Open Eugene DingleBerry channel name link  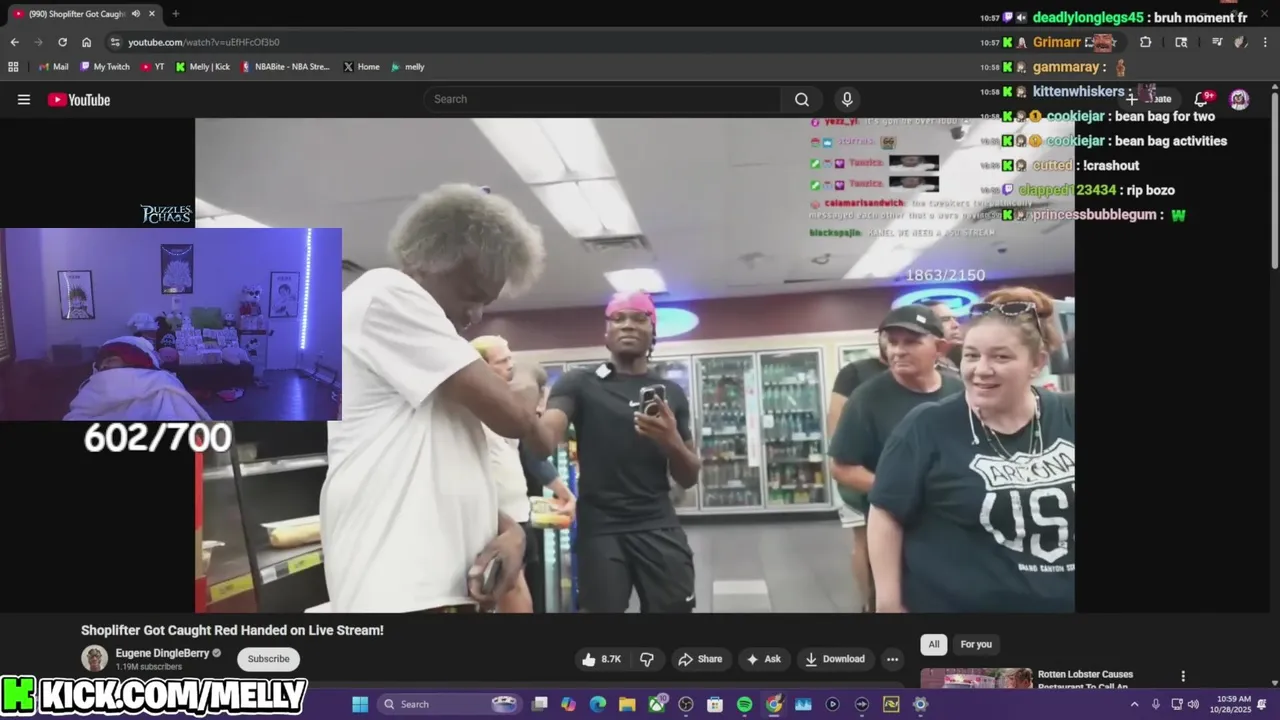[162, 653]
